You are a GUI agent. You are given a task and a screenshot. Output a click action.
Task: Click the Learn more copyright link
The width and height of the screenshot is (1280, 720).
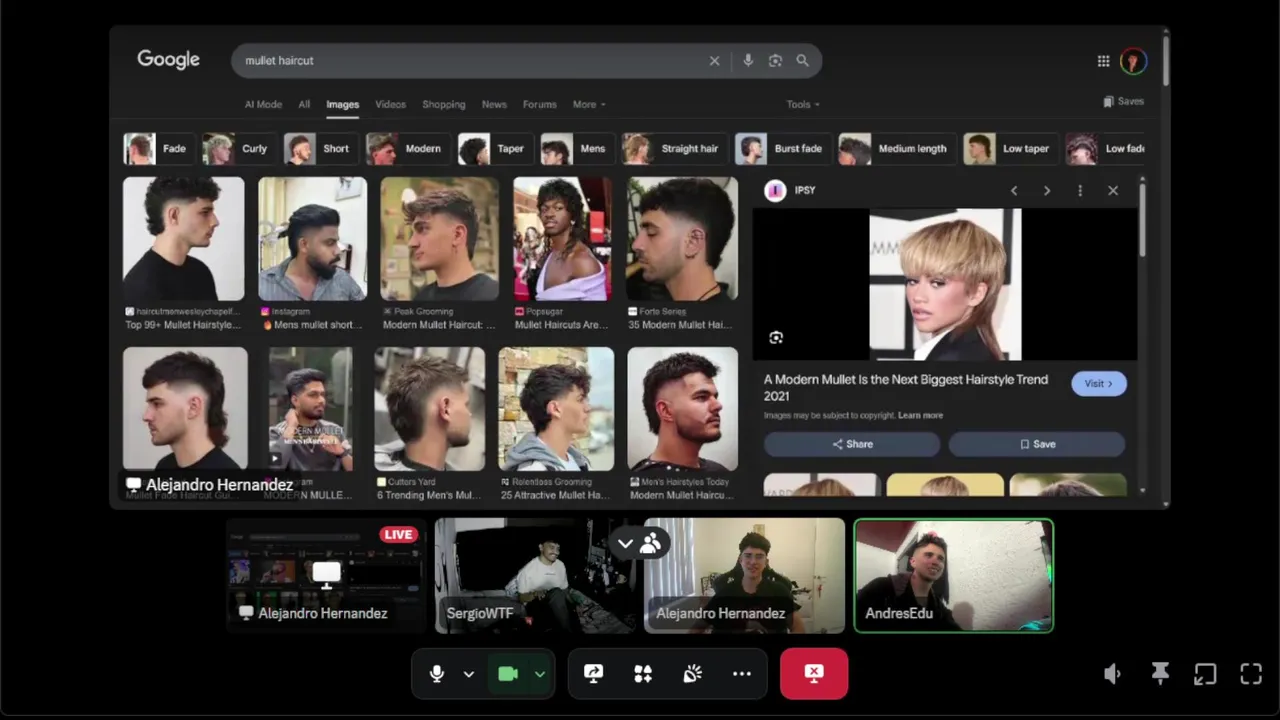click(920, 415)
